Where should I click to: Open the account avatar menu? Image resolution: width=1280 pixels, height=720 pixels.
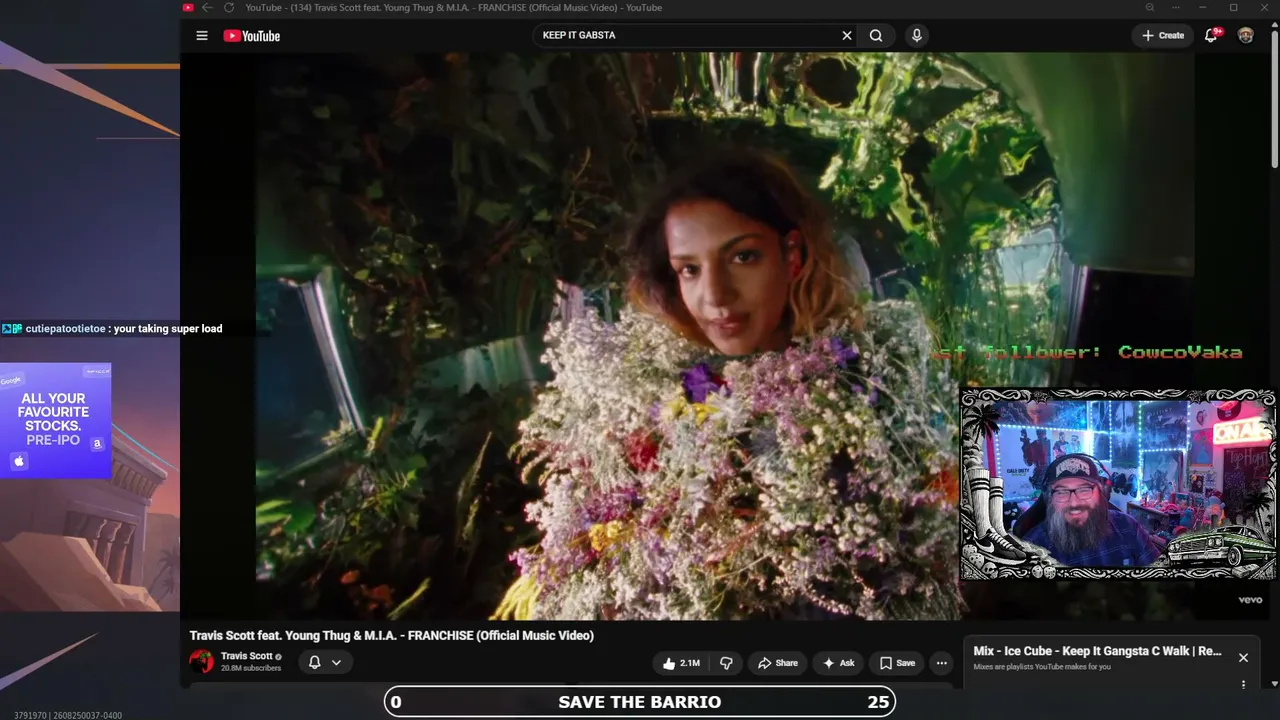point(1246,36)
